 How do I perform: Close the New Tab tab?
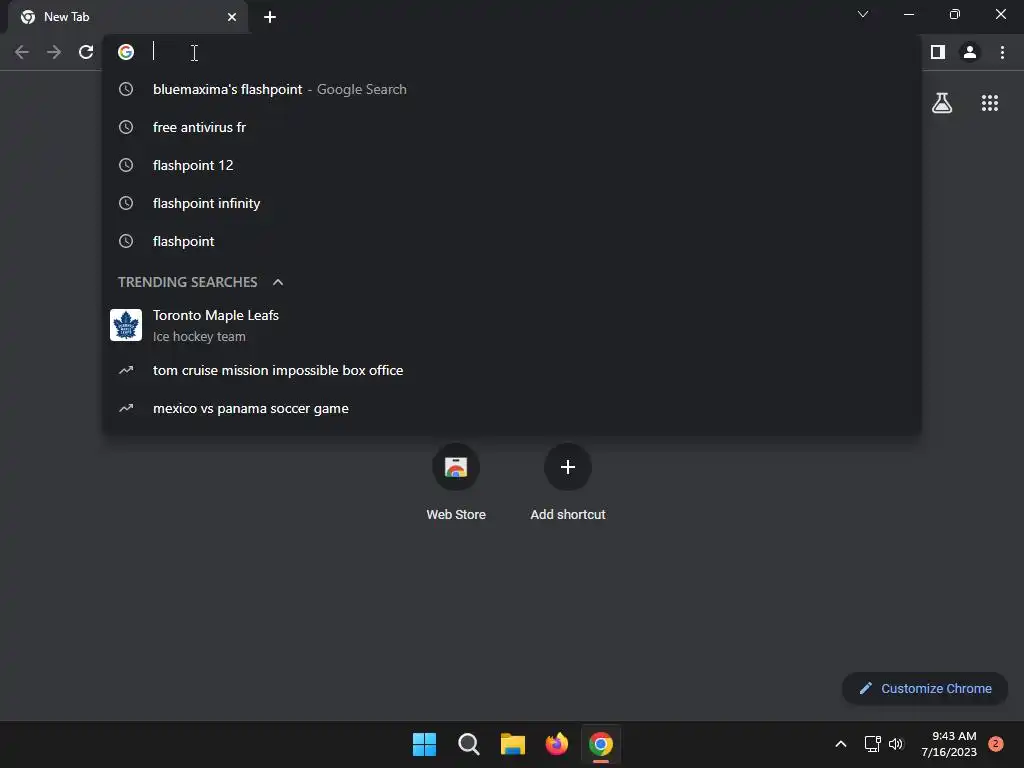[x=232, y=17]
